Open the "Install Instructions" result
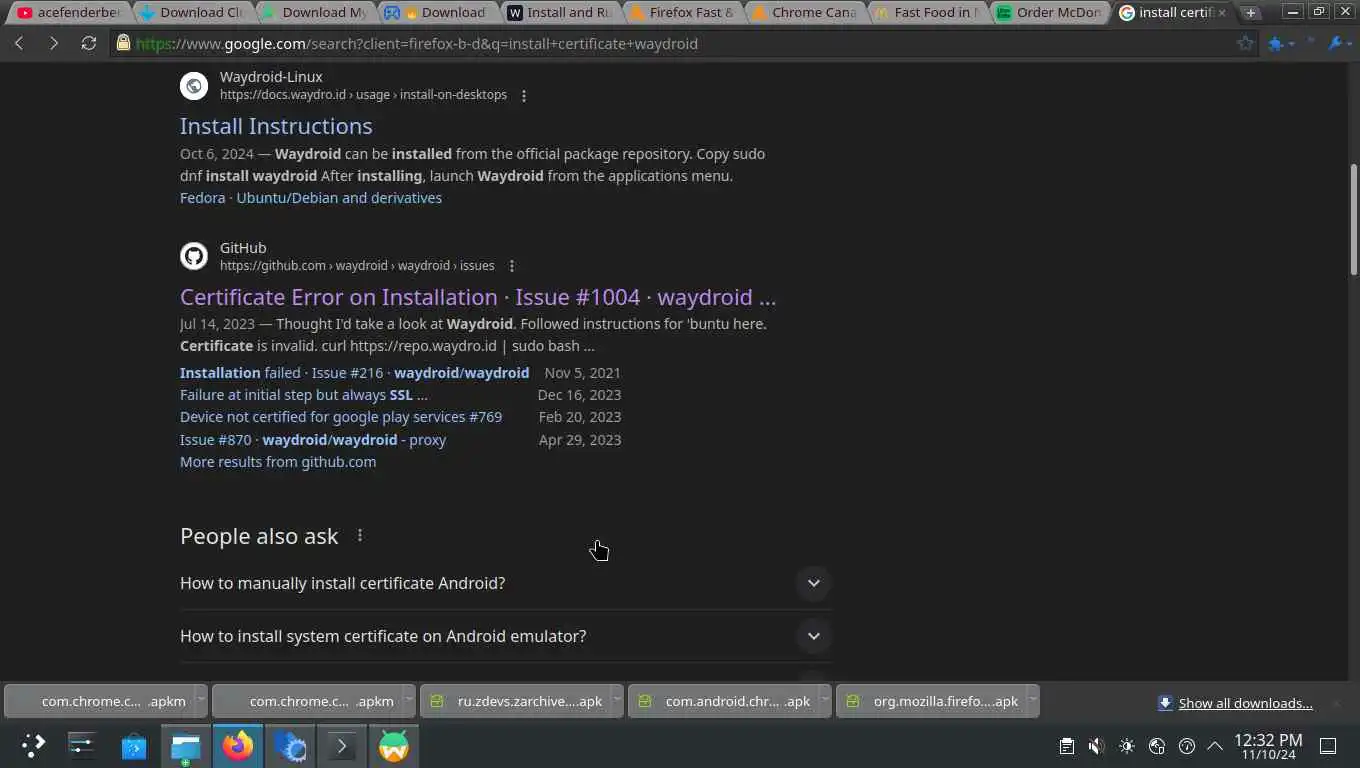The width and height of the screenshot is (1360, 768). [x=276, y=126]
